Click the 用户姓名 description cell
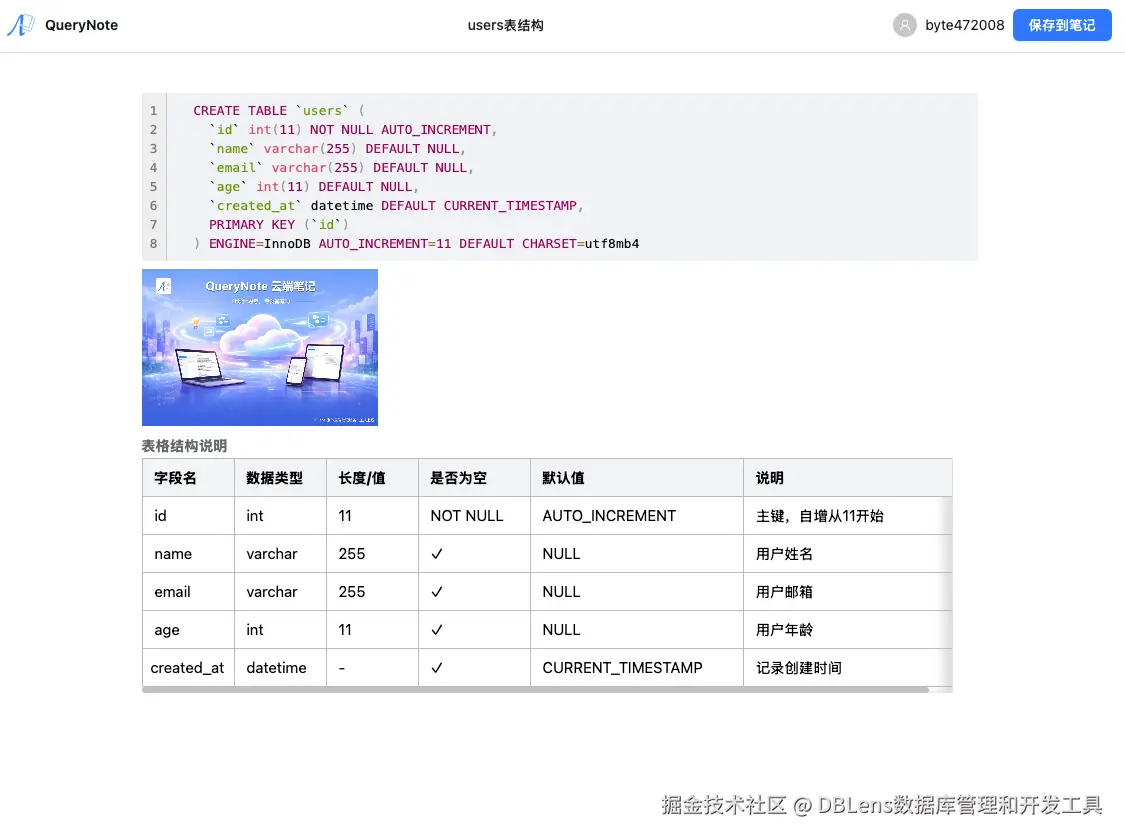The width and height of the screenshot is (1125, 839). coord(848,554)
